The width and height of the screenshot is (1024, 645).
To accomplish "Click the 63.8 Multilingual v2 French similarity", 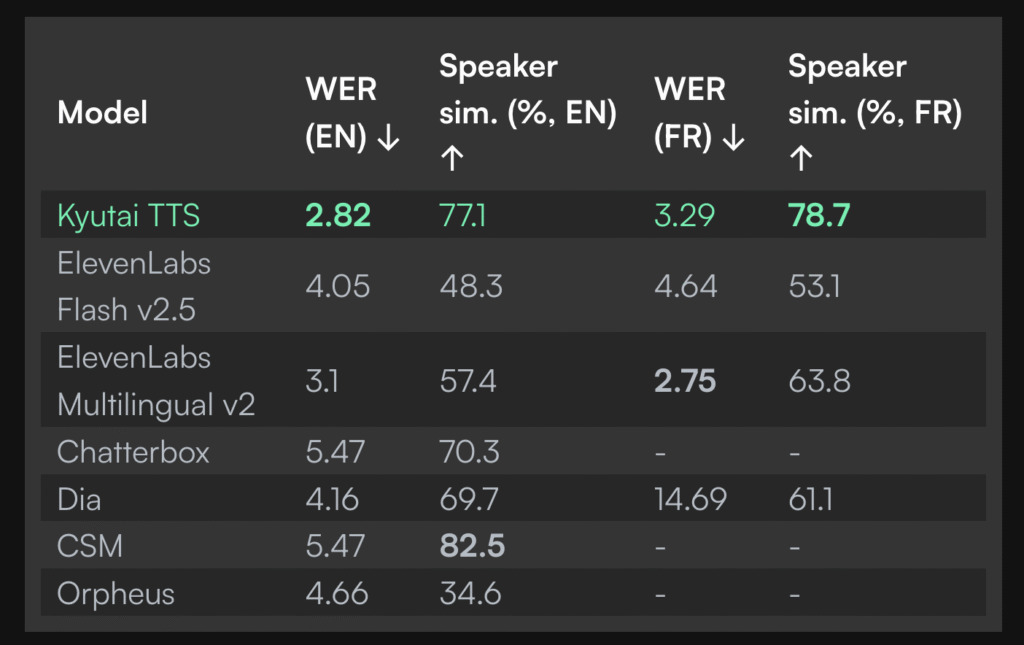I will point(819,381).
